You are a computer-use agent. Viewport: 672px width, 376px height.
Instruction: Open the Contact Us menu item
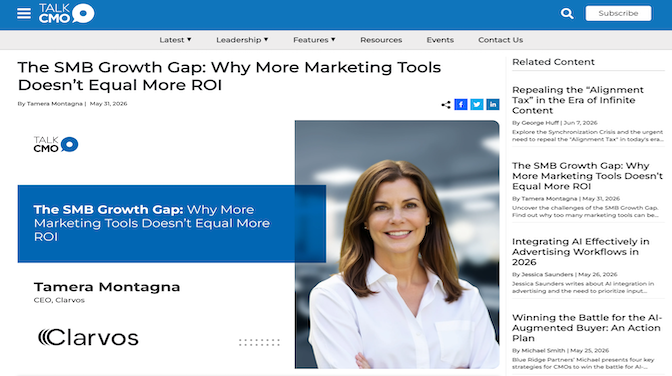[x=501, y=40]
